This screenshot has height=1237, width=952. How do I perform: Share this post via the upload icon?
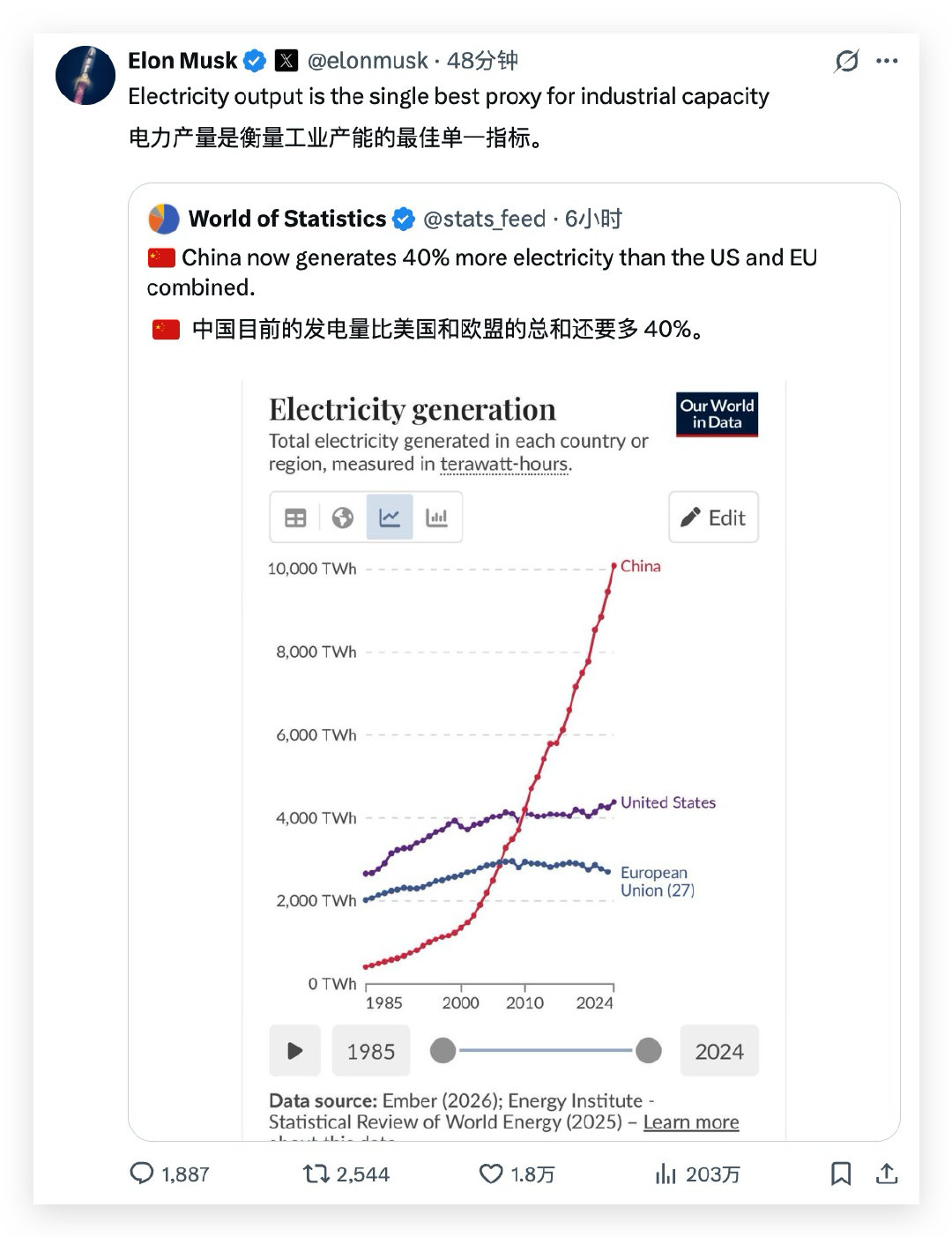pyautogui.click(x=889, y=1174)
